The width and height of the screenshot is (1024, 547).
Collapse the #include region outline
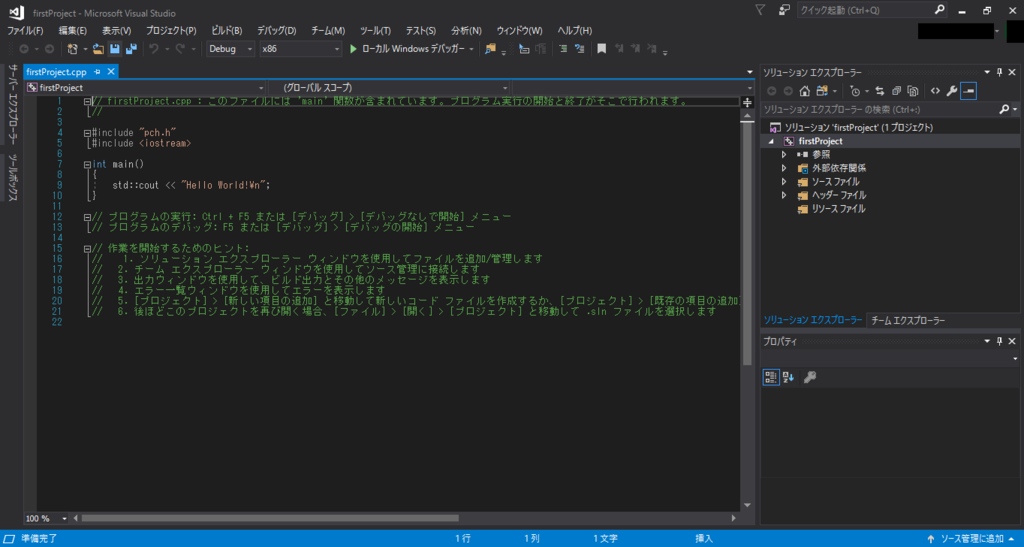tap(88, 133)
